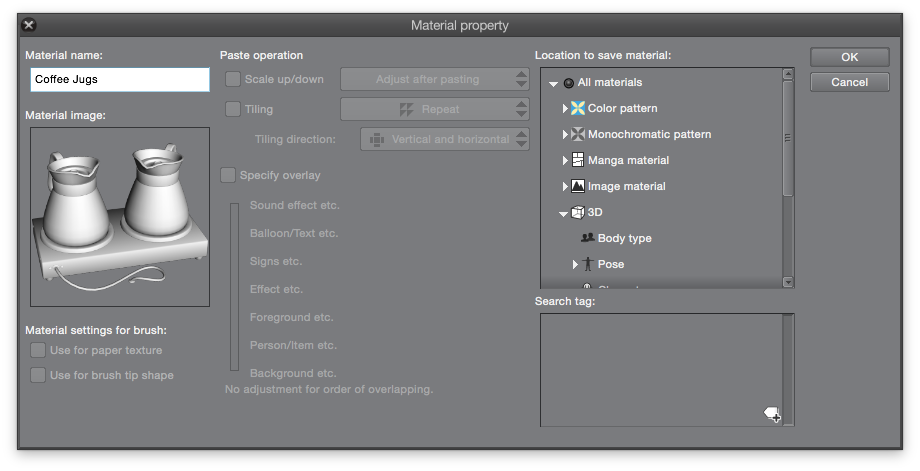This screenshot has width=920, height=471.
Task: Click the Monochromatic pattern icon
Action: click(578, 134)
